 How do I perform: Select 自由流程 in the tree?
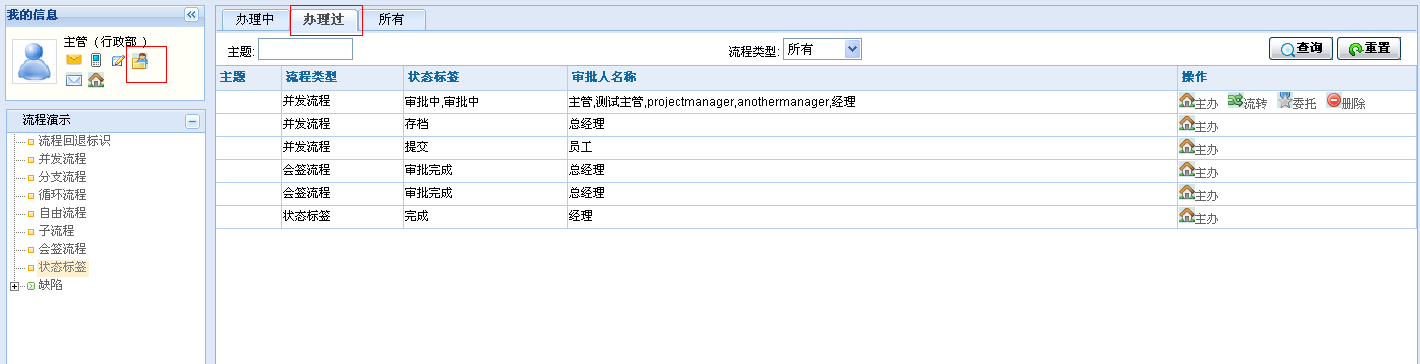tap(62, 213)
